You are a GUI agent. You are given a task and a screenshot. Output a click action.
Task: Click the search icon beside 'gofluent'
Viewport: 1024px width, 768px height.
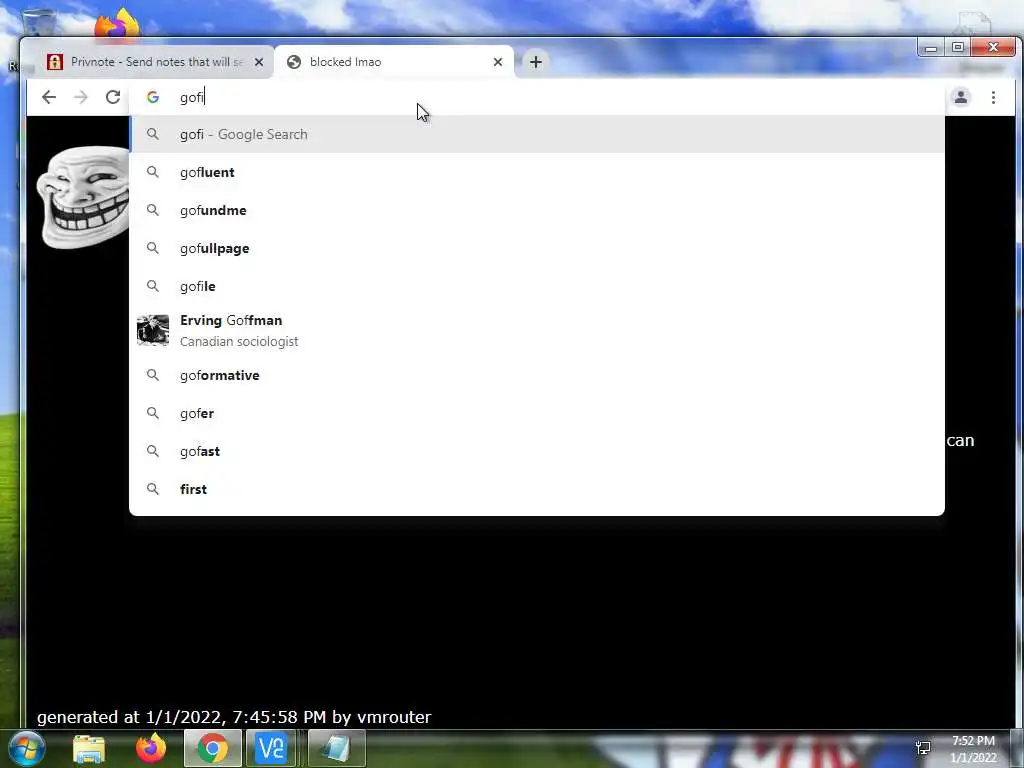tap(153, 172)
